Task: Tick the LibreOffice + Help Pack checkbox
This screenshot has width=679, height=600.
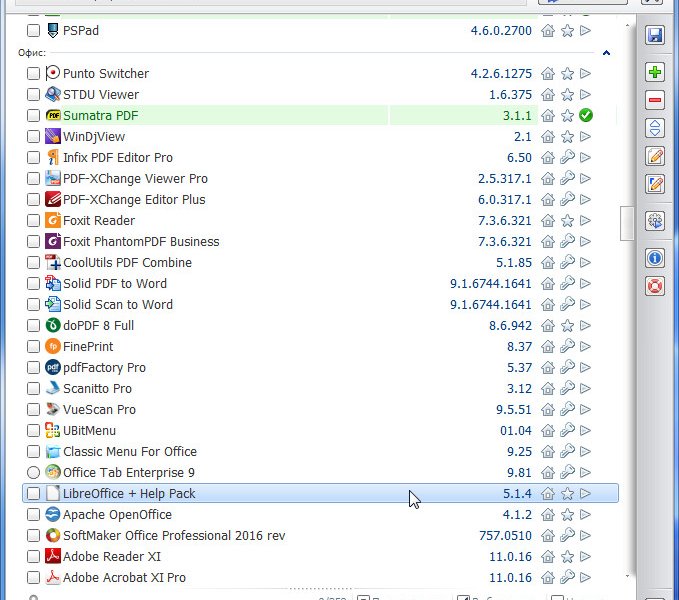Action: pyautogui.click(x=33, y=494)
